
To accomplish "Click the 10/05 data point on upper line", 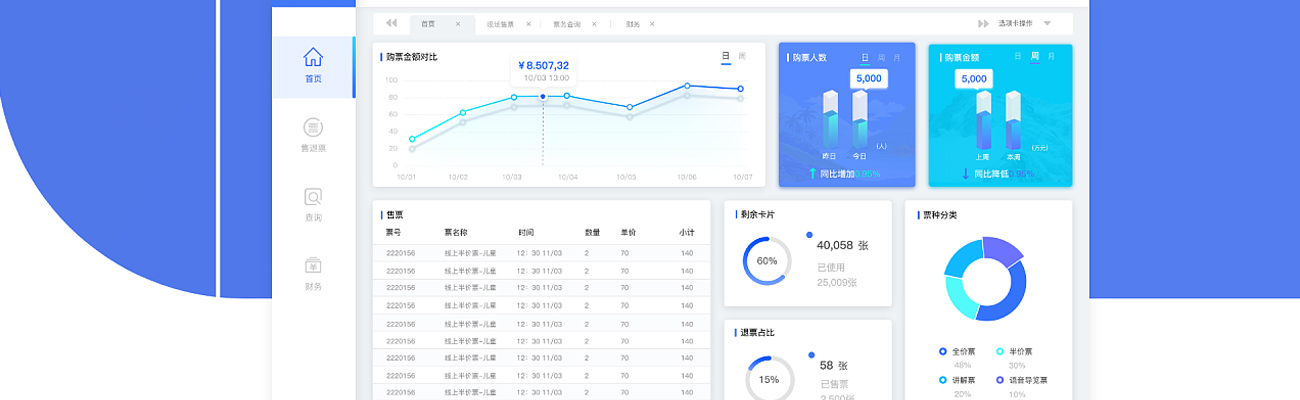I will click(x=629, y=107).
